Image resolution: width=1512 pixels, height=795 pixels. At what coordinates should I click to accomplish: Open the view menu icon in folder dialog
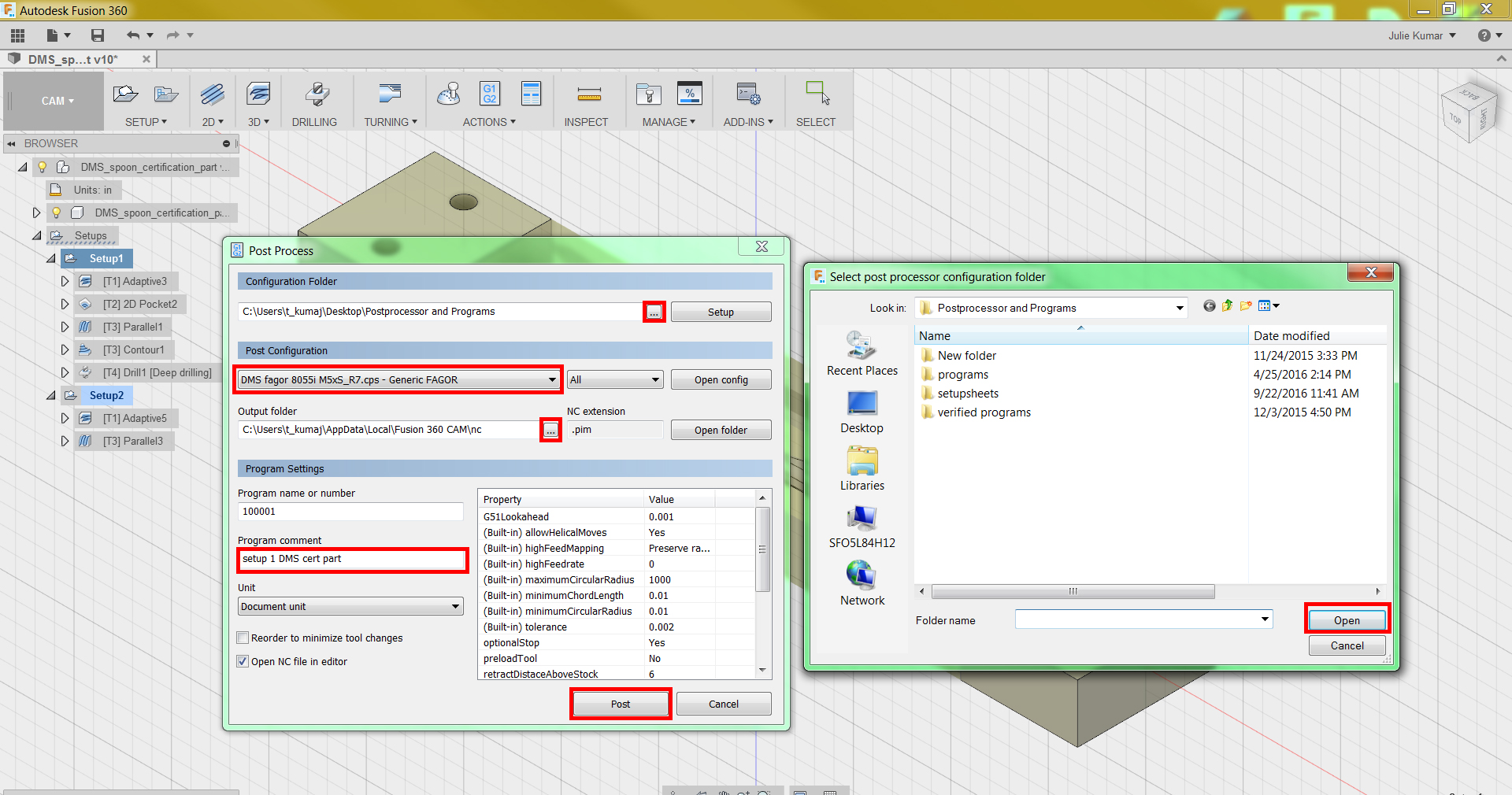tap(1269, 306)
